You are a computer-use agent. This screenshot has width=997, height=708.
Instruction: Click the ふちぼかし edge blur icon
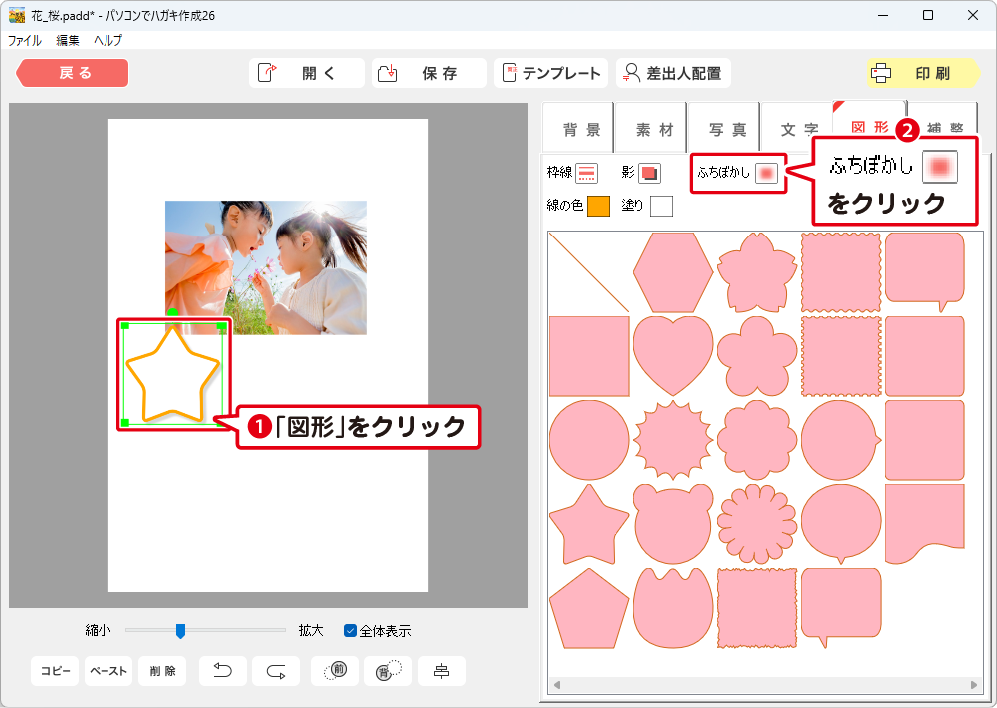766,173
